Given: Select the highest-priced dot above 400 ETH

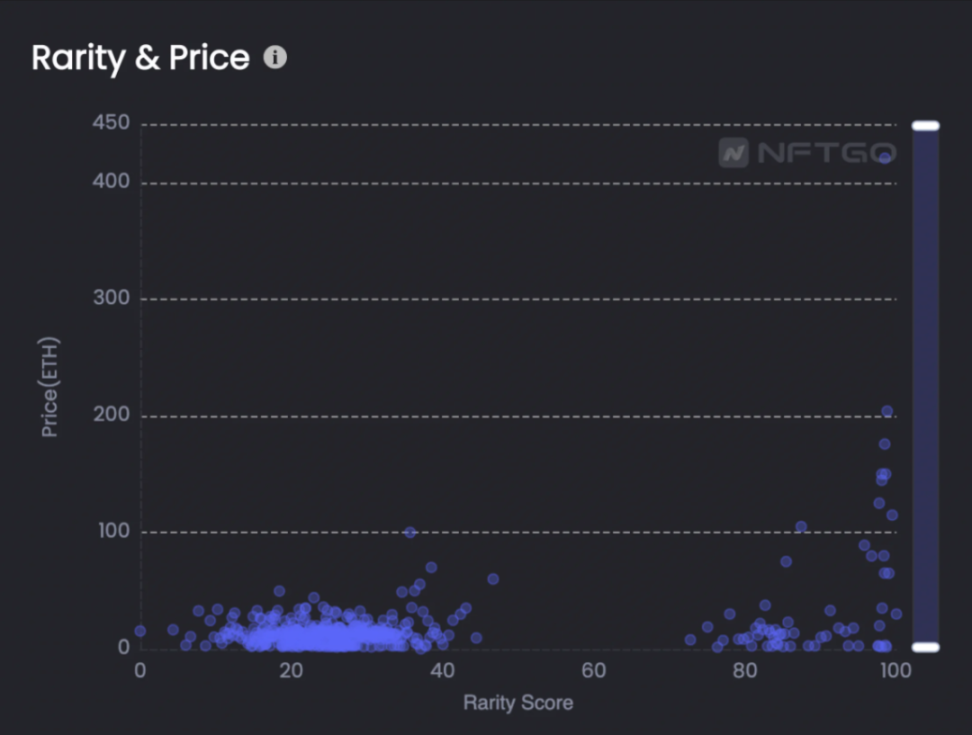Looking at the screenshot, I should [885, 157].
